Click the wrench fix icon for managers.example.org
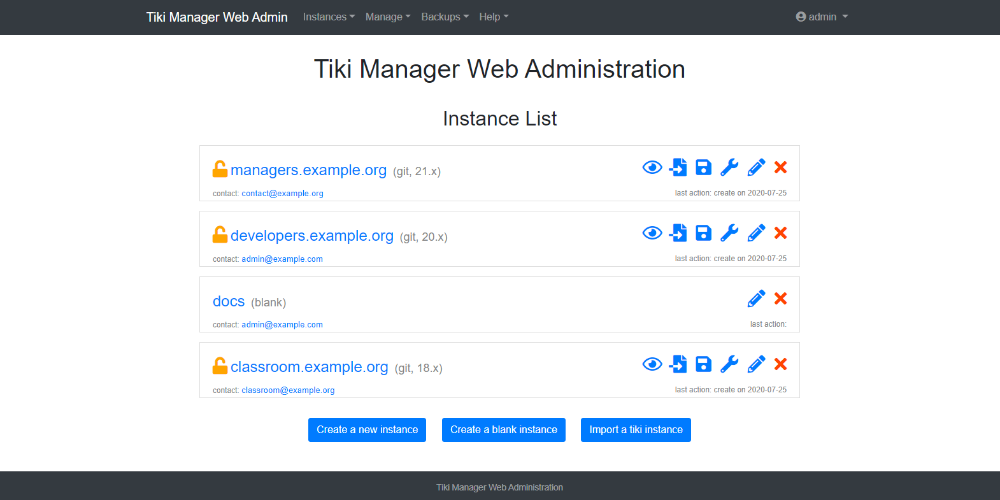 [729, 168]
